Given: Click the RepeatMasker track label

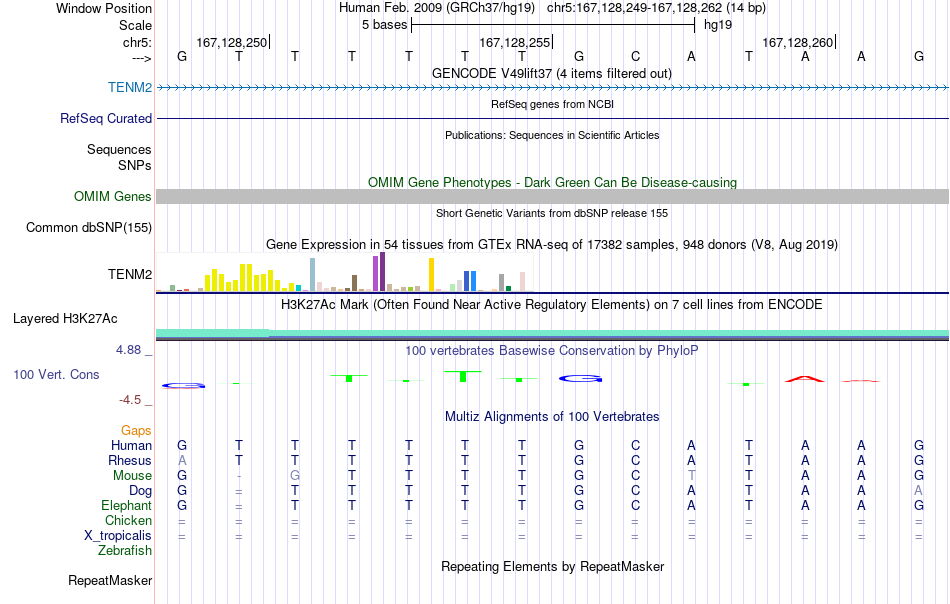Looking at the screenshot, I should pos(110,580).
